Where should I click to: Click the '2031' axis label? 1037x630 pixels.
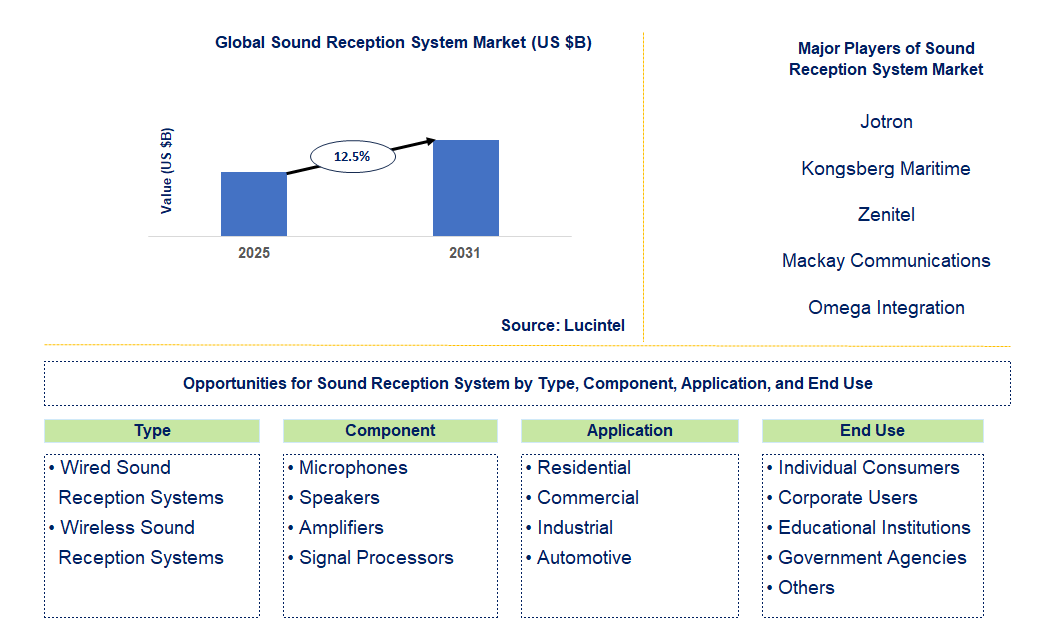click(x=464, y=253)
